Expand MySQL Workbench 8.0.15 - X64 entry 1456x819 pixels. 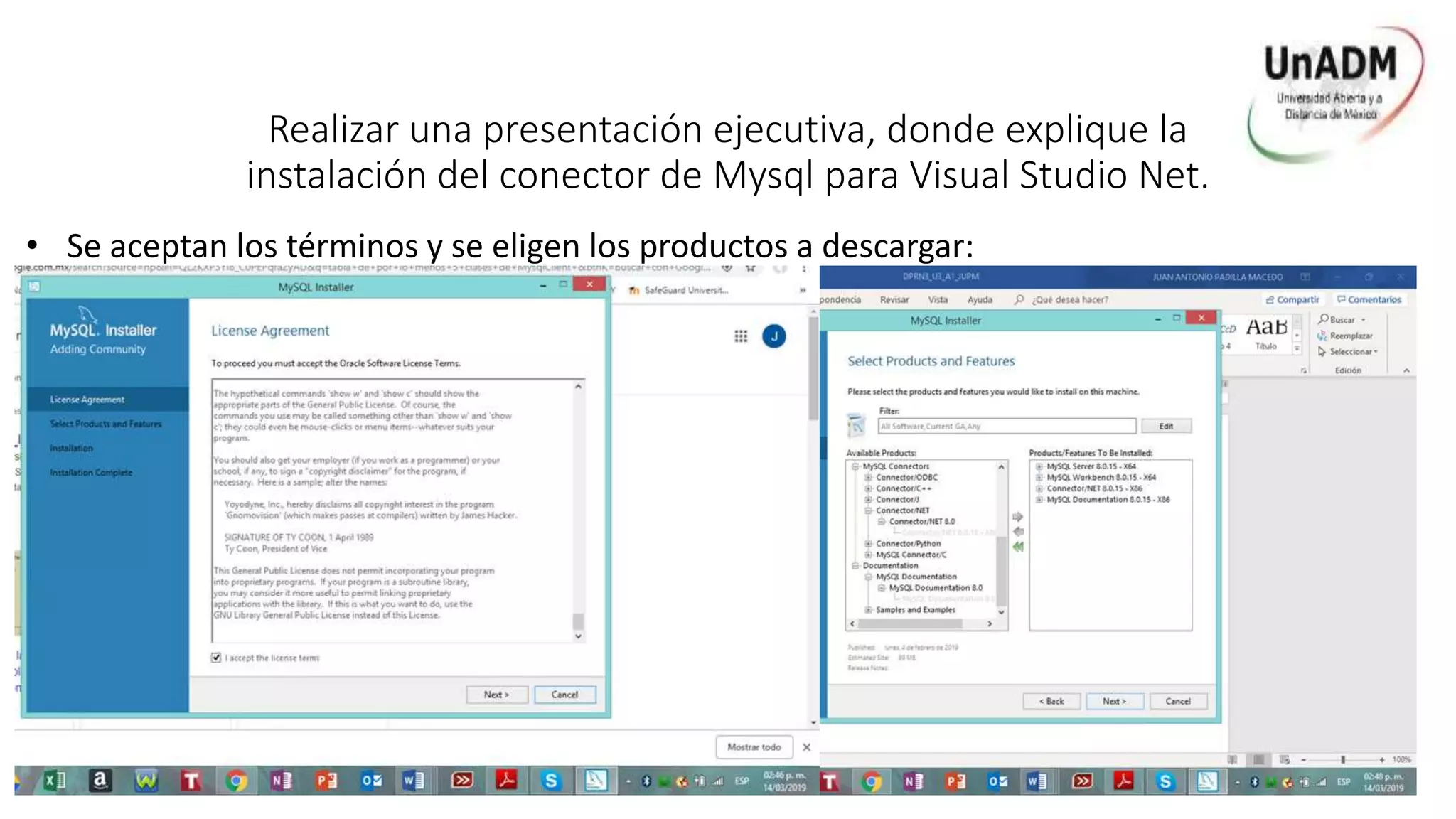click(x=1039, y=478)
